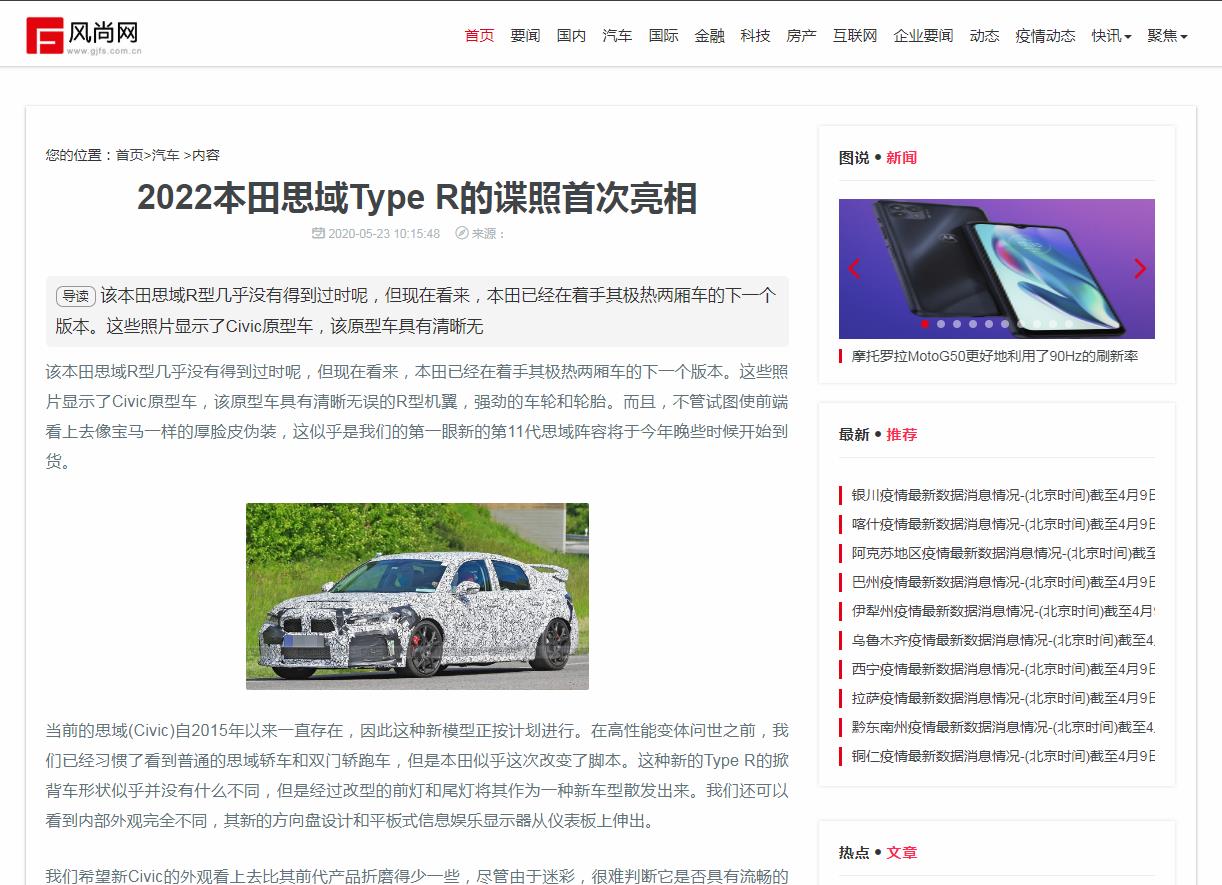The height and width of the screenshot is (885, 1222).
Task: Open the 铜仁疫情最新数据 article link
Action: [x=1003, y=756]
